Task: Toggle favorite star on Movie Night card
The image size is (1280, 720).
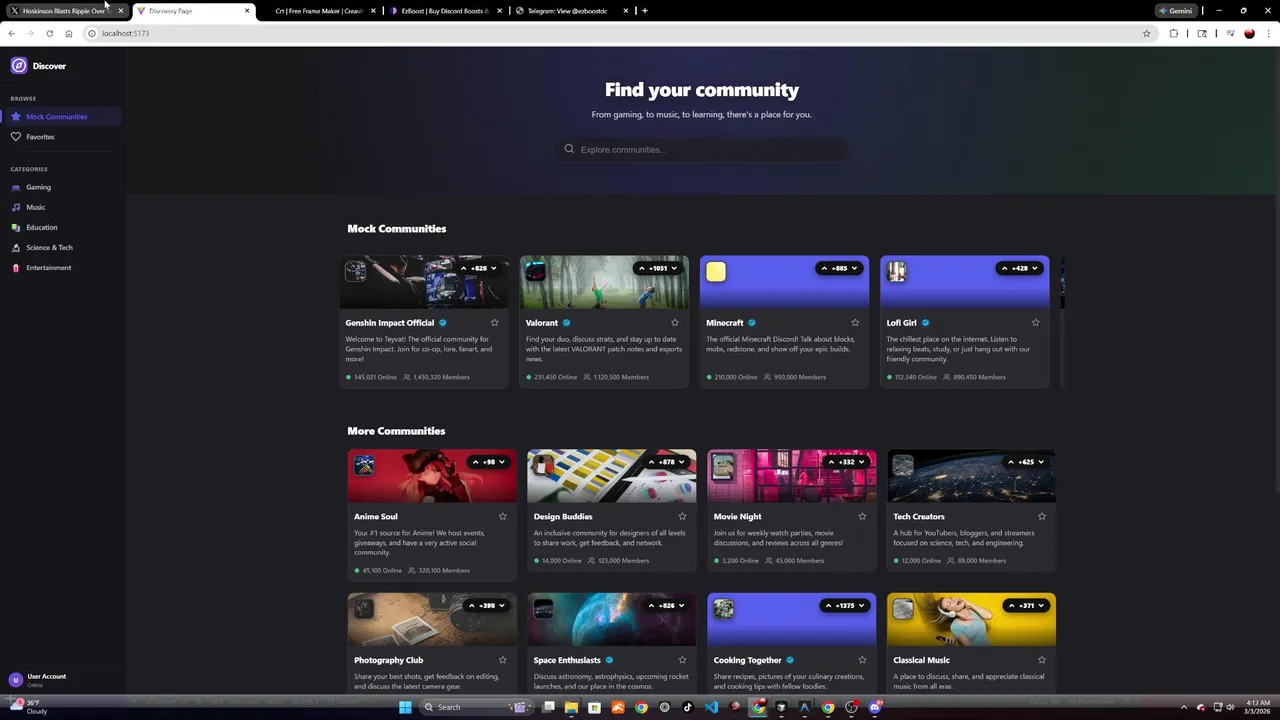Action: tap(862, 517)
